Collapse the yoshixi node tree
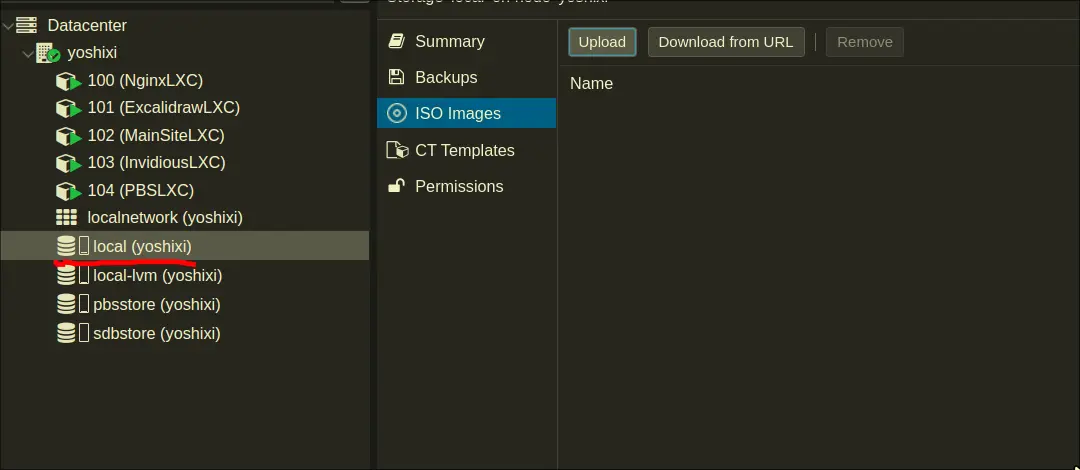 (27, 53)
